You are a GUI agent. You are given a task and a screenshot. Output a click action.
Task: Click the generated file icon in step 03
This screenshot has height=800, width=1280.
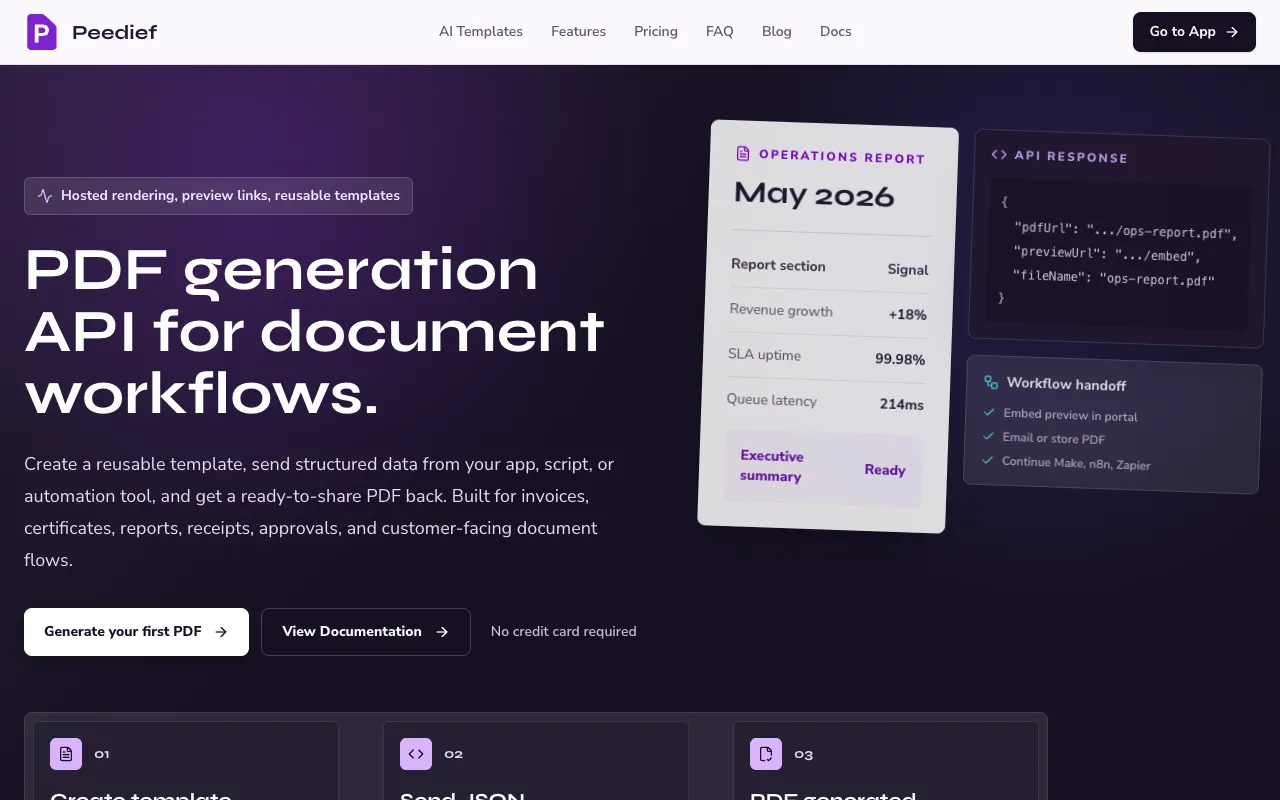click(766, 754)
